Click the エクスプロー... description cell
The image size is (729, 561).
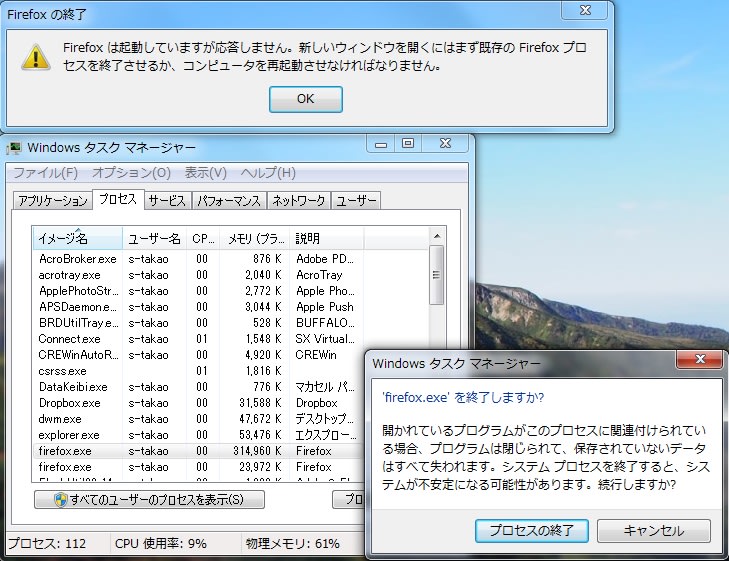click(x=325, y=435)
